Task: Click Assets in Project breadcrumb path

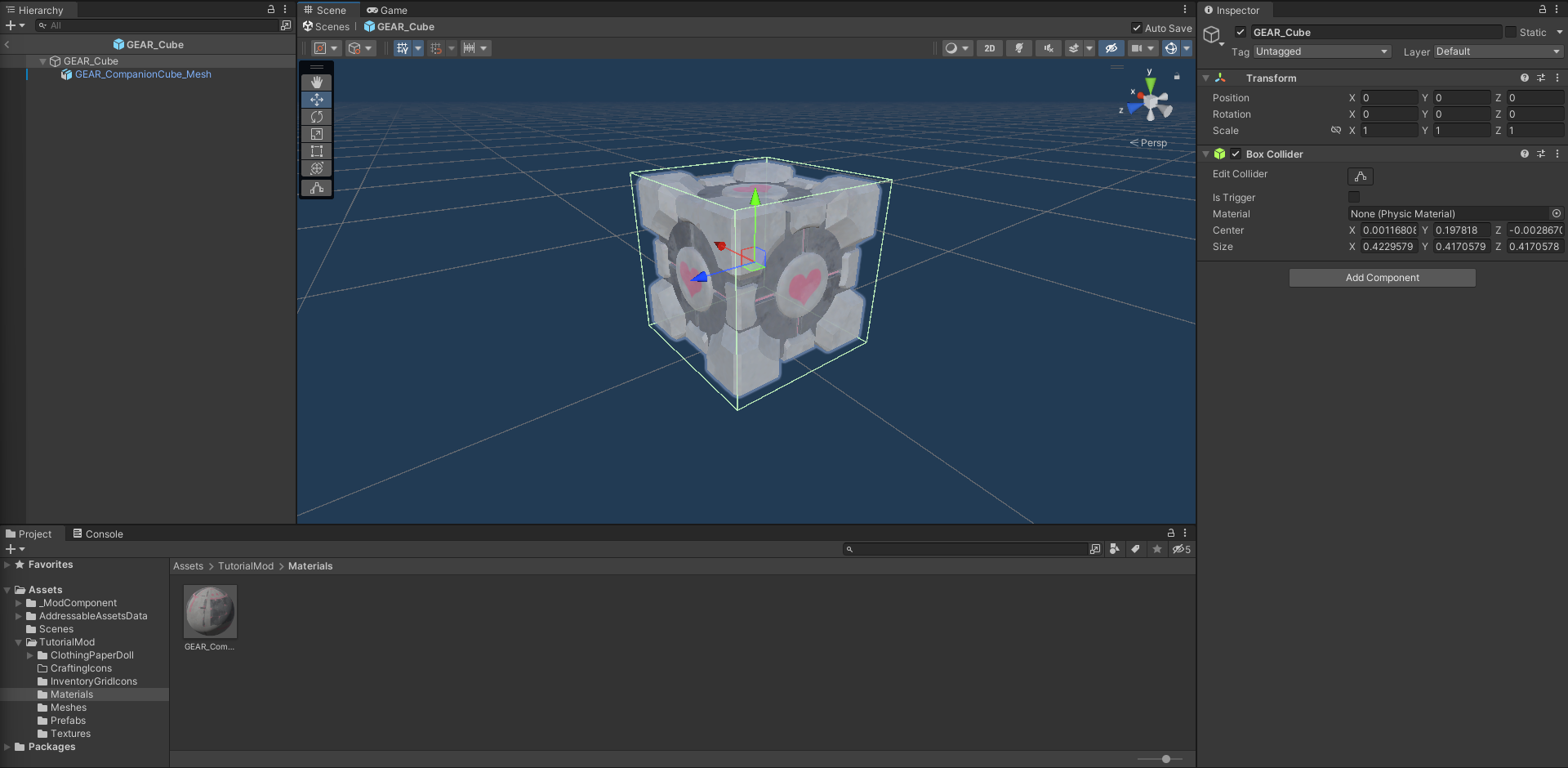Action: (188, 566)
